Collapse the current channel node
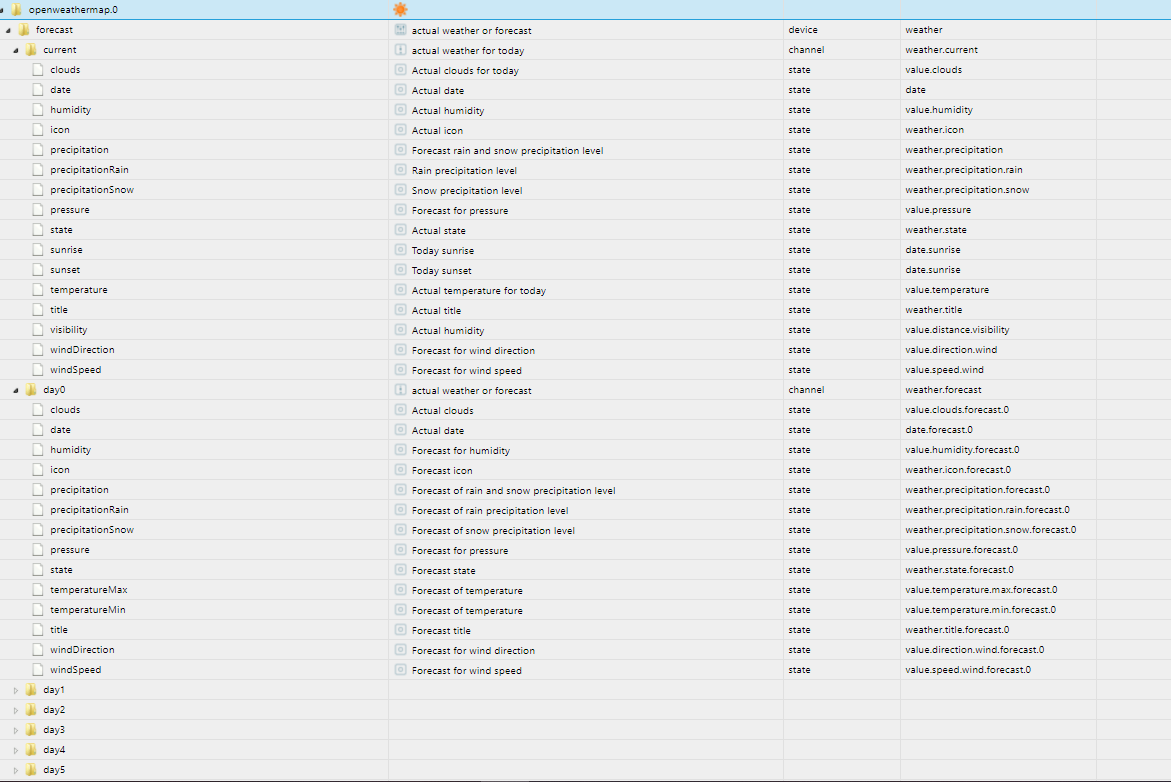 16,51
